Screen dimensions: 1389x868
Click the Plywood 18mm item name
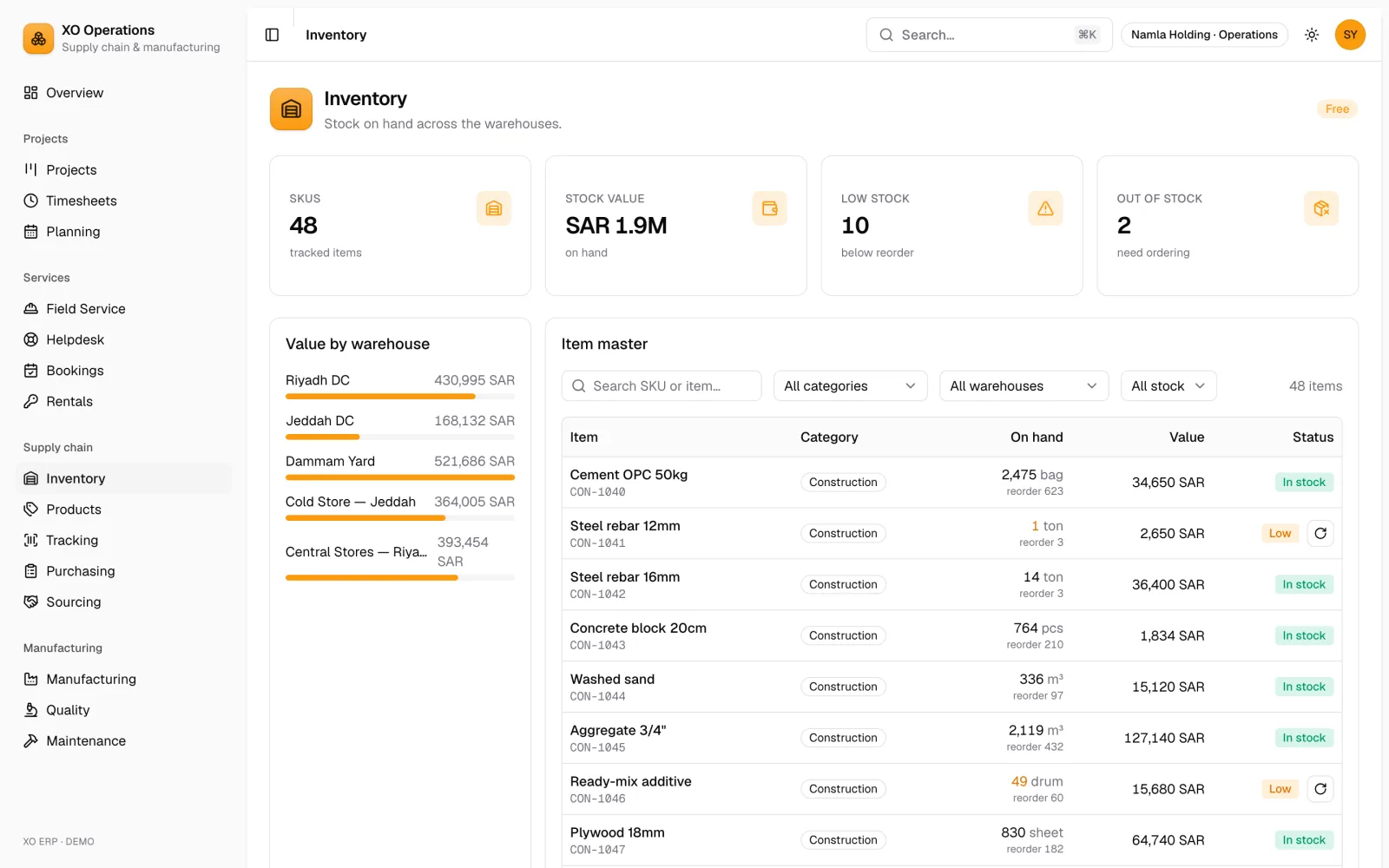tap(617, 833)
